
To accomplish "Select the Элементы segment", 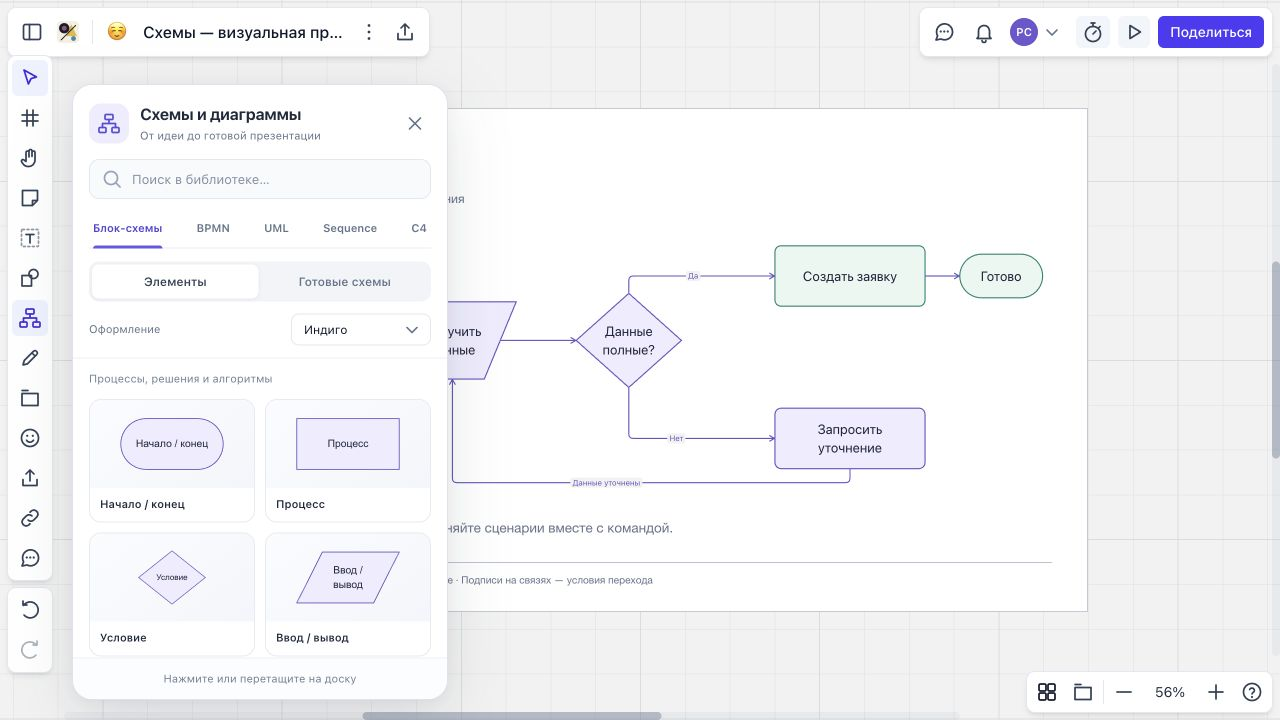I will point(175,282).
